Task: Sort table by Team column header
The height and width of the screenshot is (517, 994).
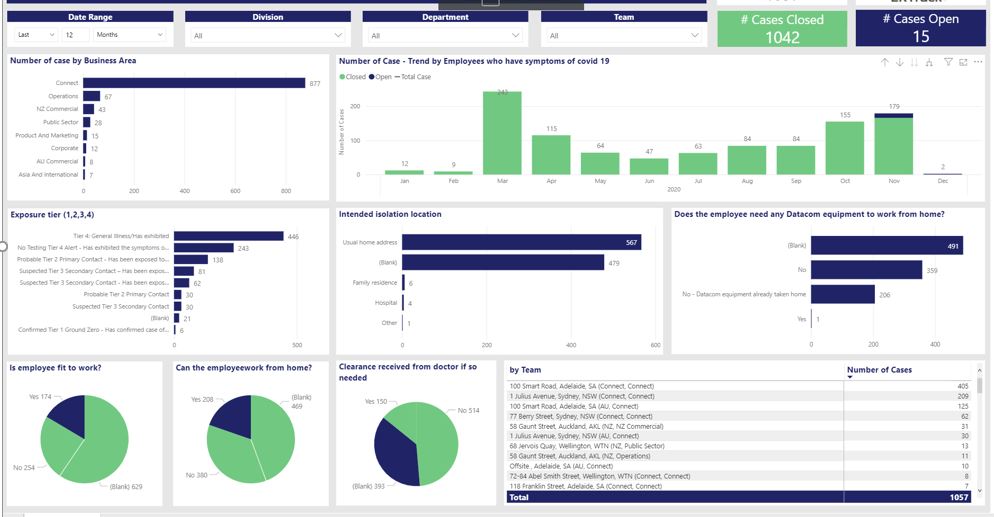Action: pyautogui.click(x=525, y=370)
